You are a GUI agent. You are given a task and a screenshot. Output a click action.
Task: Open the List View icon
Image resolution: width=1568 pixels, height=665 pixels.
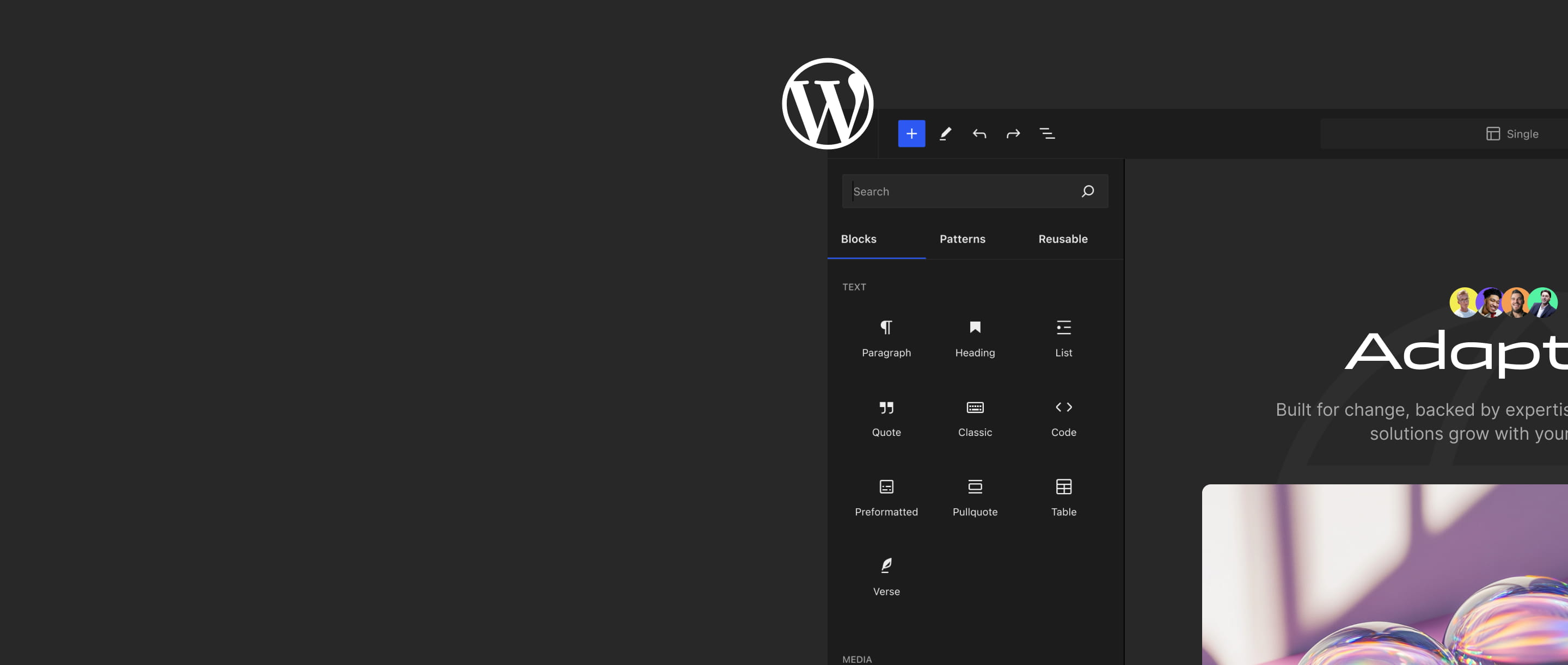(1047, 134)
